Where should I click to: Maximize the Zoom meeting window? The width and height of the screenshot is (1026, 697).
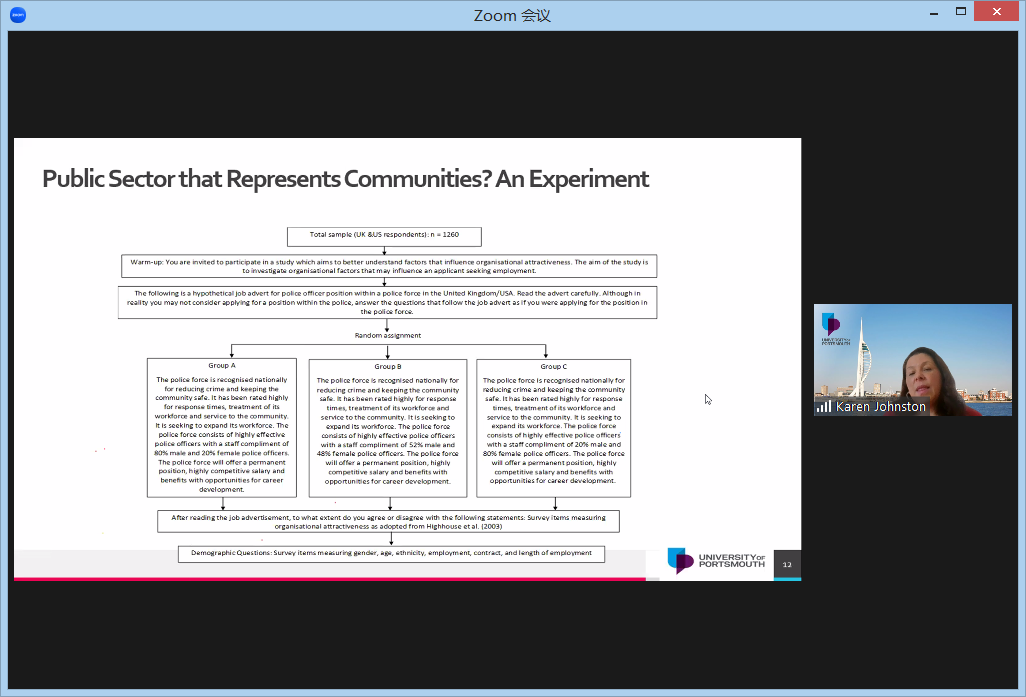pyautogui.click(x=961, y=12)
